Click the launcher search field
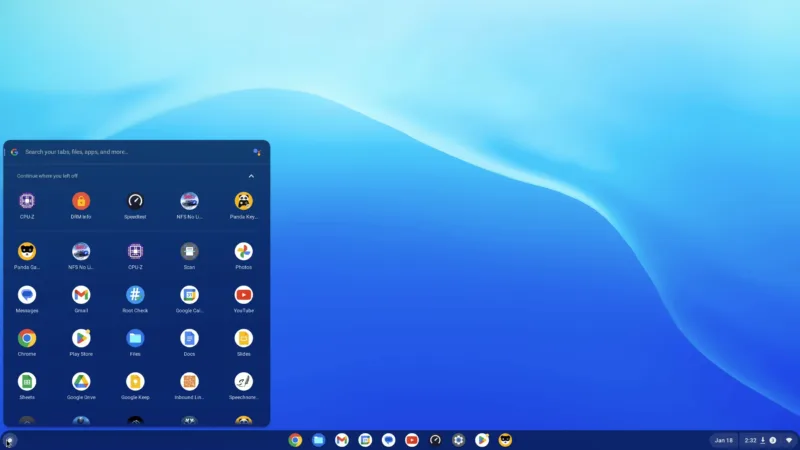The width and height of the screenshot is (800, 450). 130,152
